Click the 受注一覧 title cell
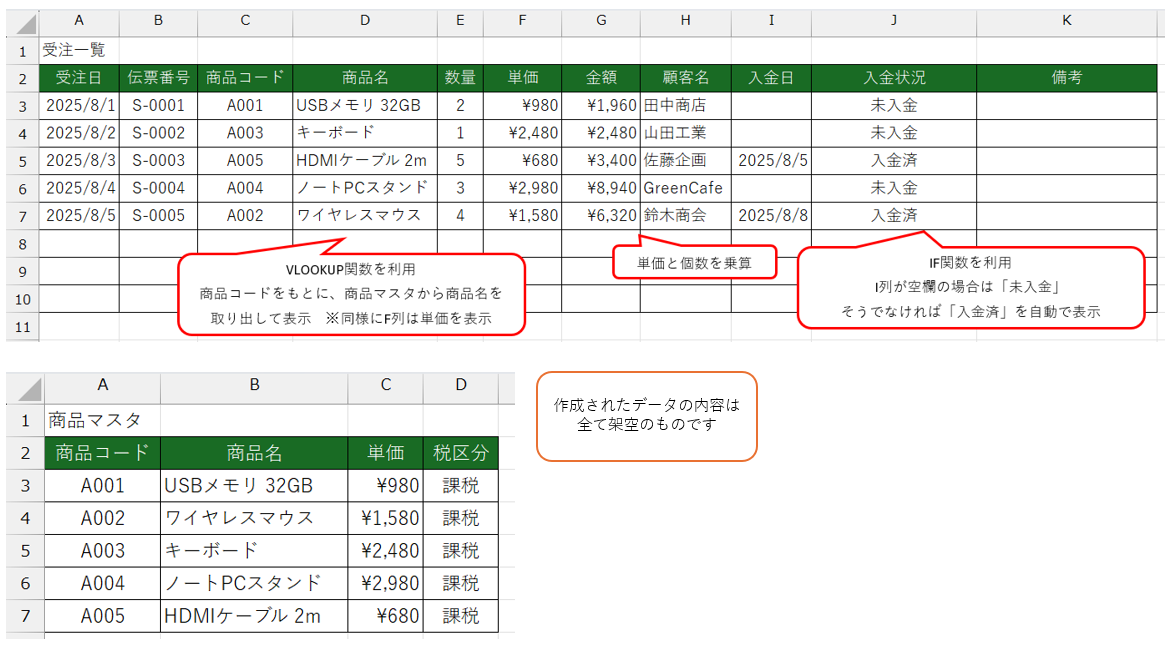 tap(78, 50)
